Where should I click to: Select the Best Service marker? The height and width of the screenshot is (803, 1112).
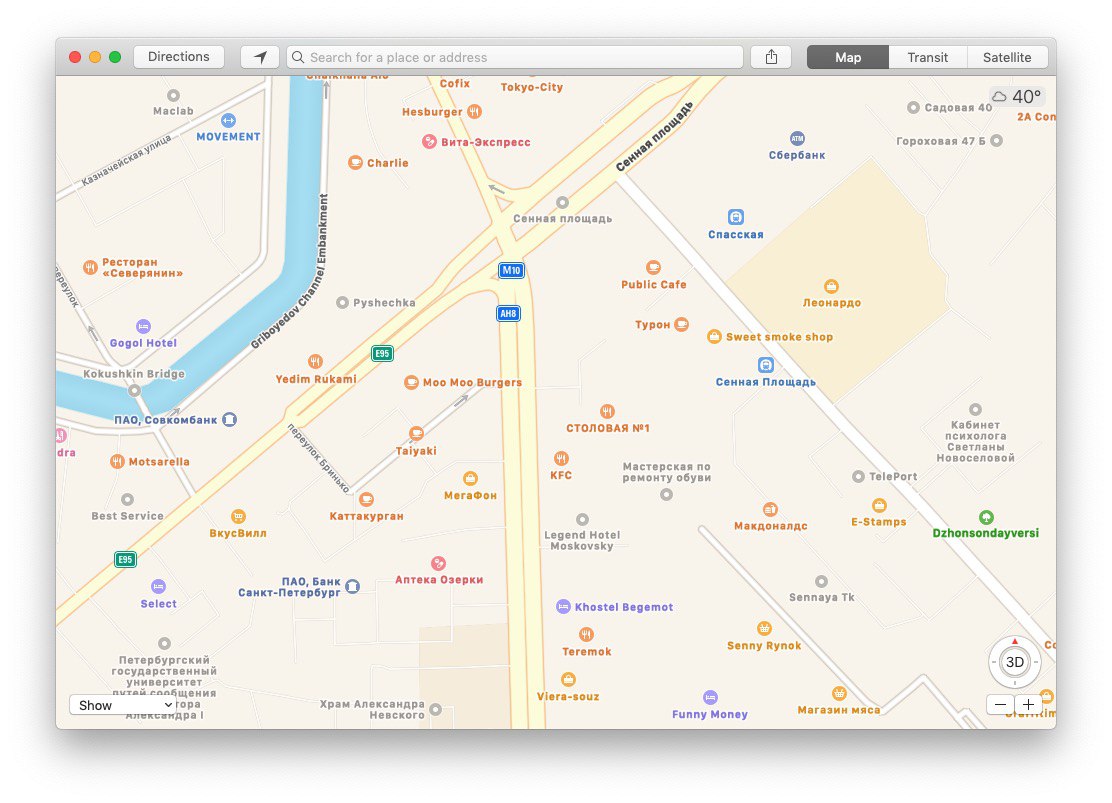pyautogui.click(x=128, y=499)
